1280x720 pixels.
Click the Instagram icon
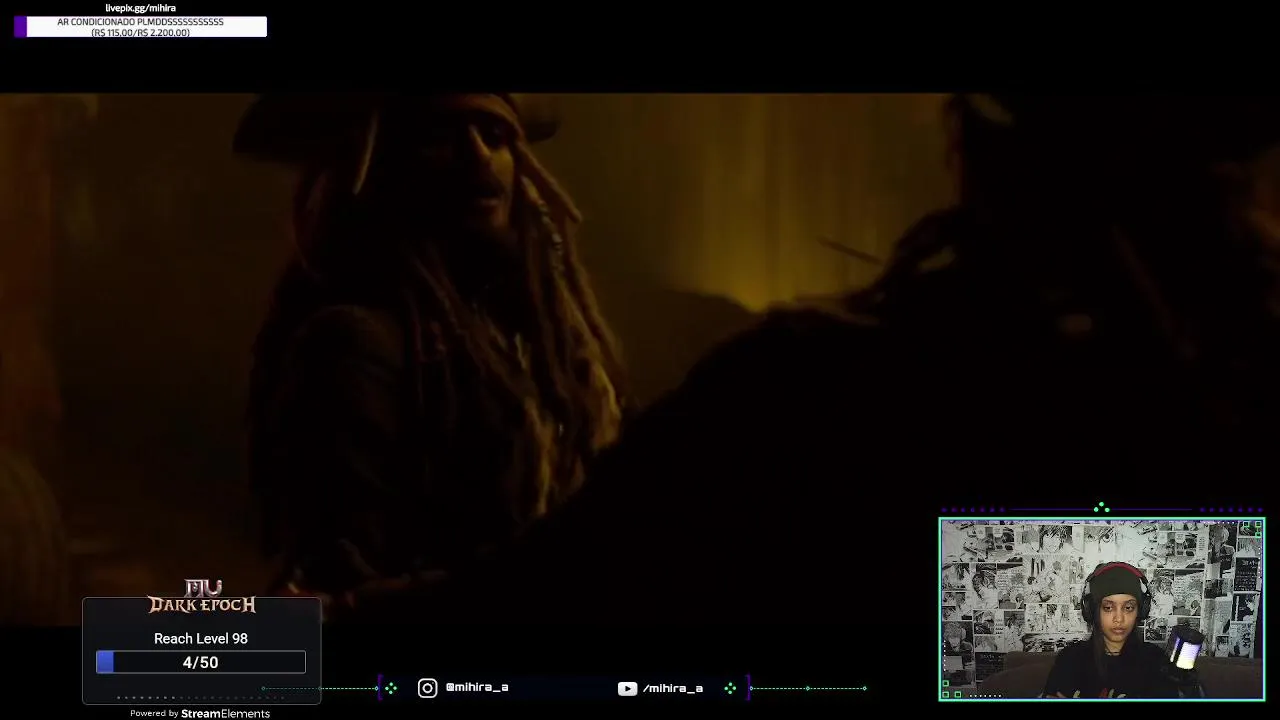pyautogui.click(x=427, y=688)
